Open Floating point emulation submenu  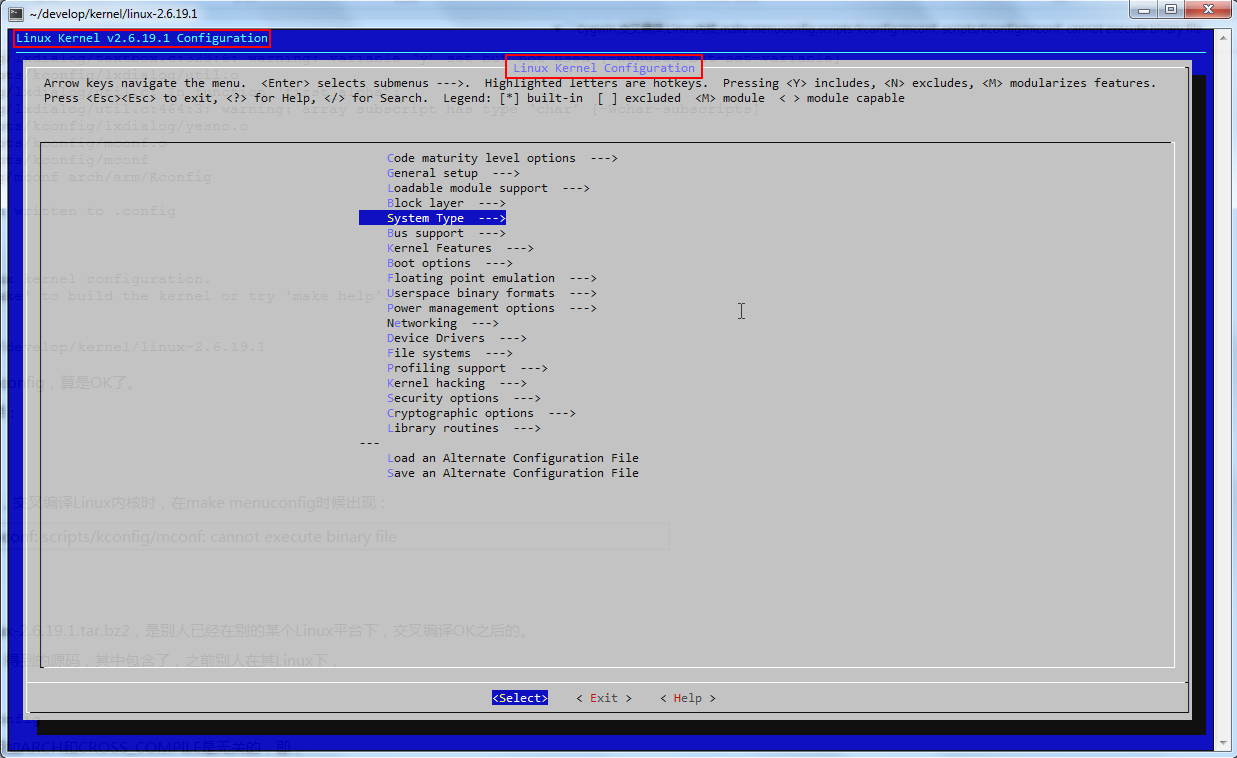492,278
